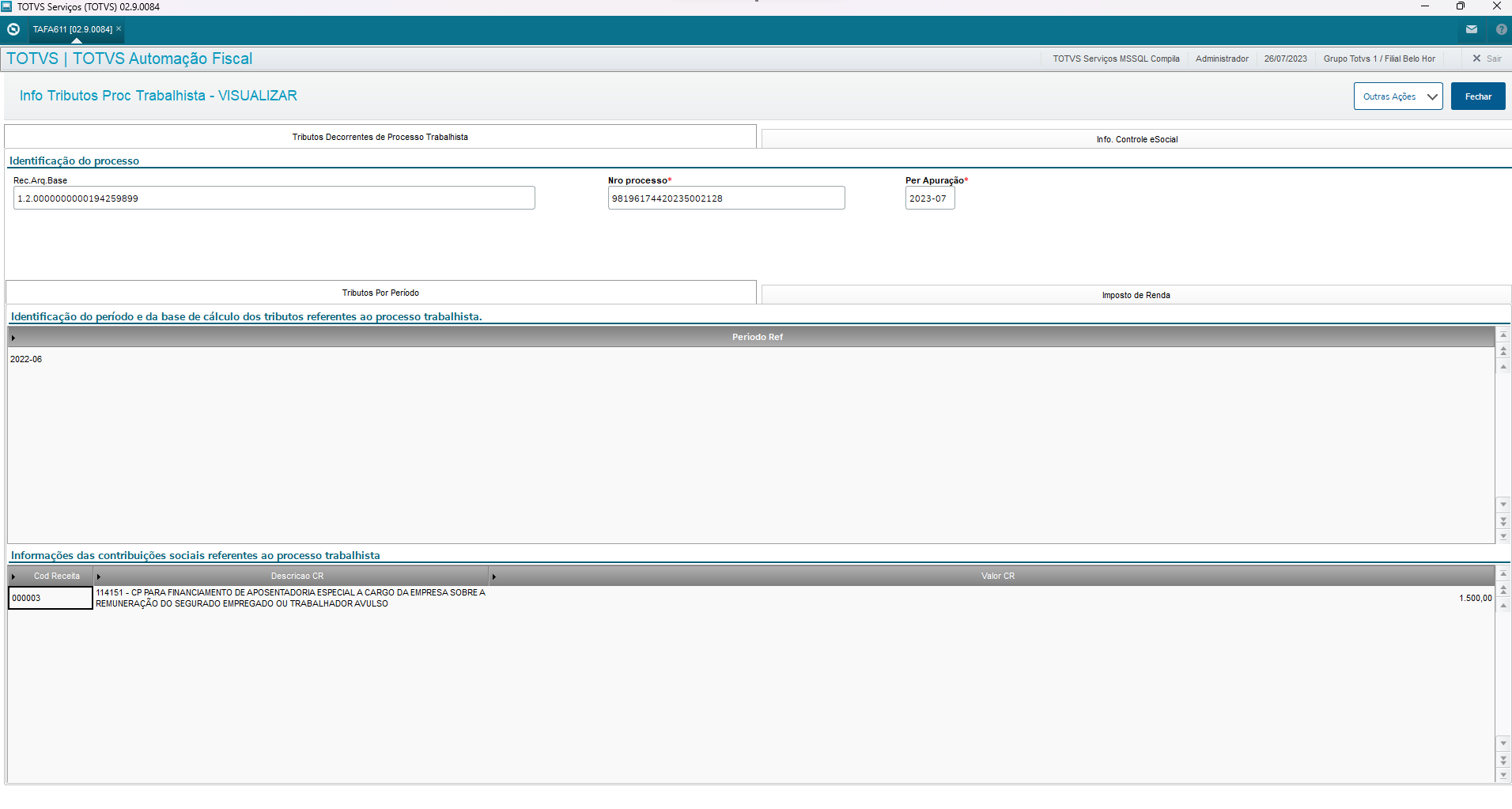Screen dimensions: 1512x809
Task: Switch to the Info. Controle eSocial tab
Action: [x=1136, y=139]
